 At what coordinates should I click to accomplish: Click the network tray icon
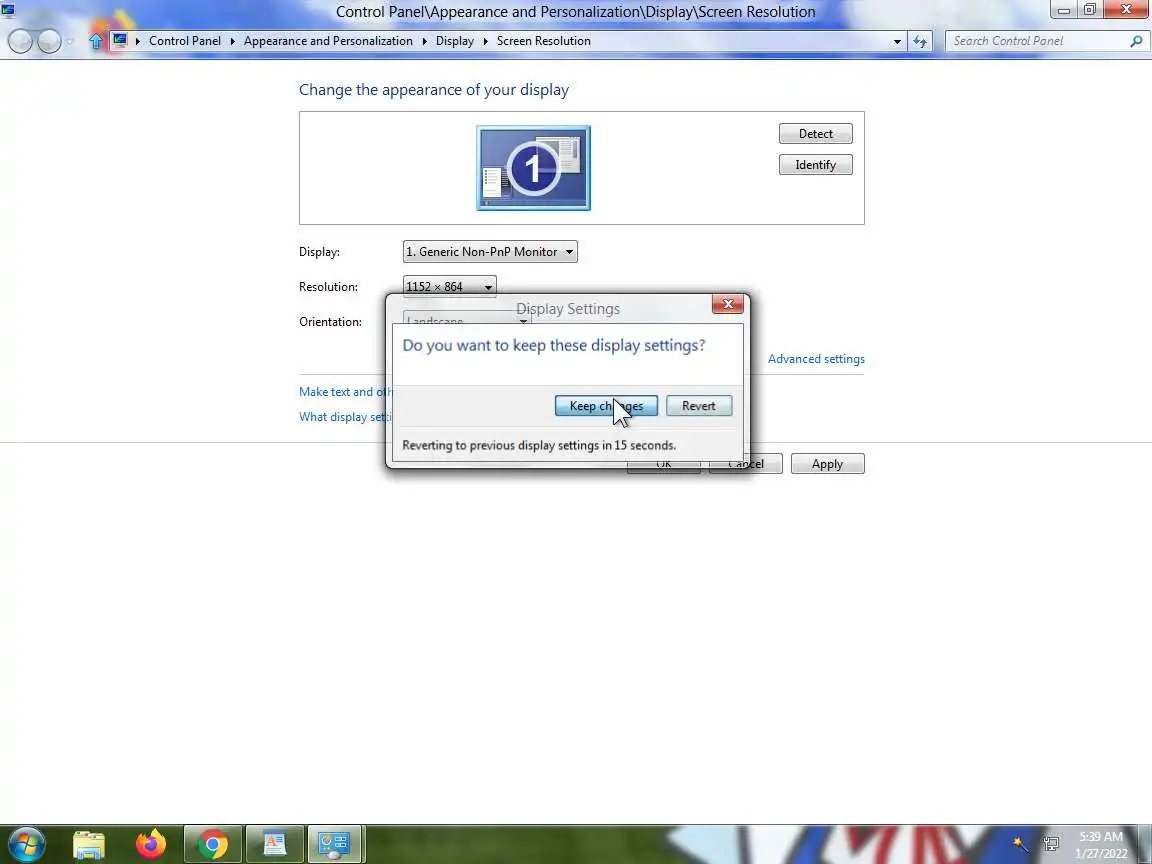[1051, 844]
